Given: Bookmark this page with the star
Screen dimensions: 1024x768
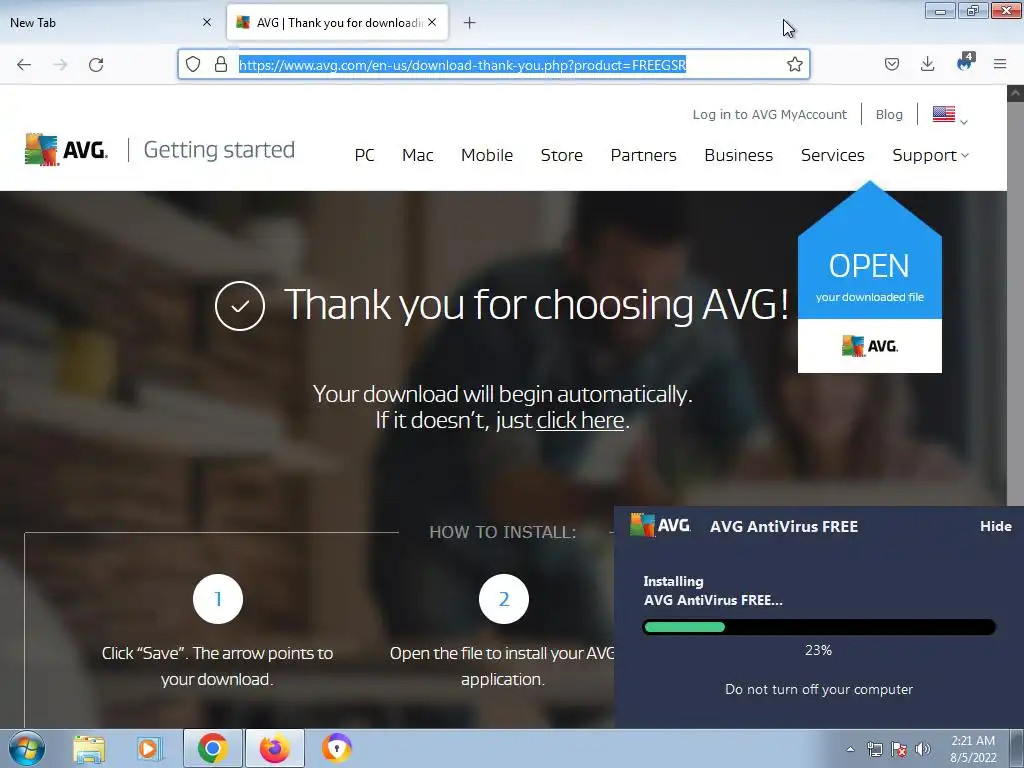Looking at the screenshot, I should pyautogui.click(x=794, y=64).
